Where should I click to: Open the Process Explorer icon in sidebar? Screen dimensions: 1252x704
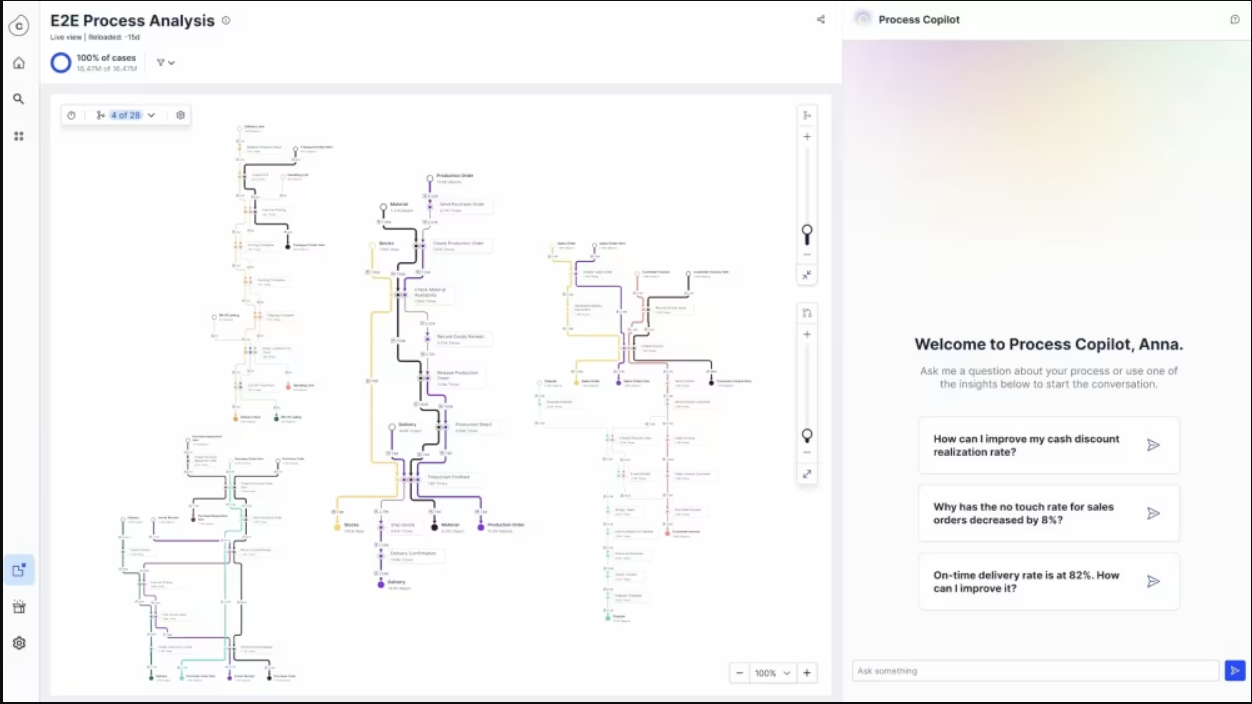[x=19, y=569]
